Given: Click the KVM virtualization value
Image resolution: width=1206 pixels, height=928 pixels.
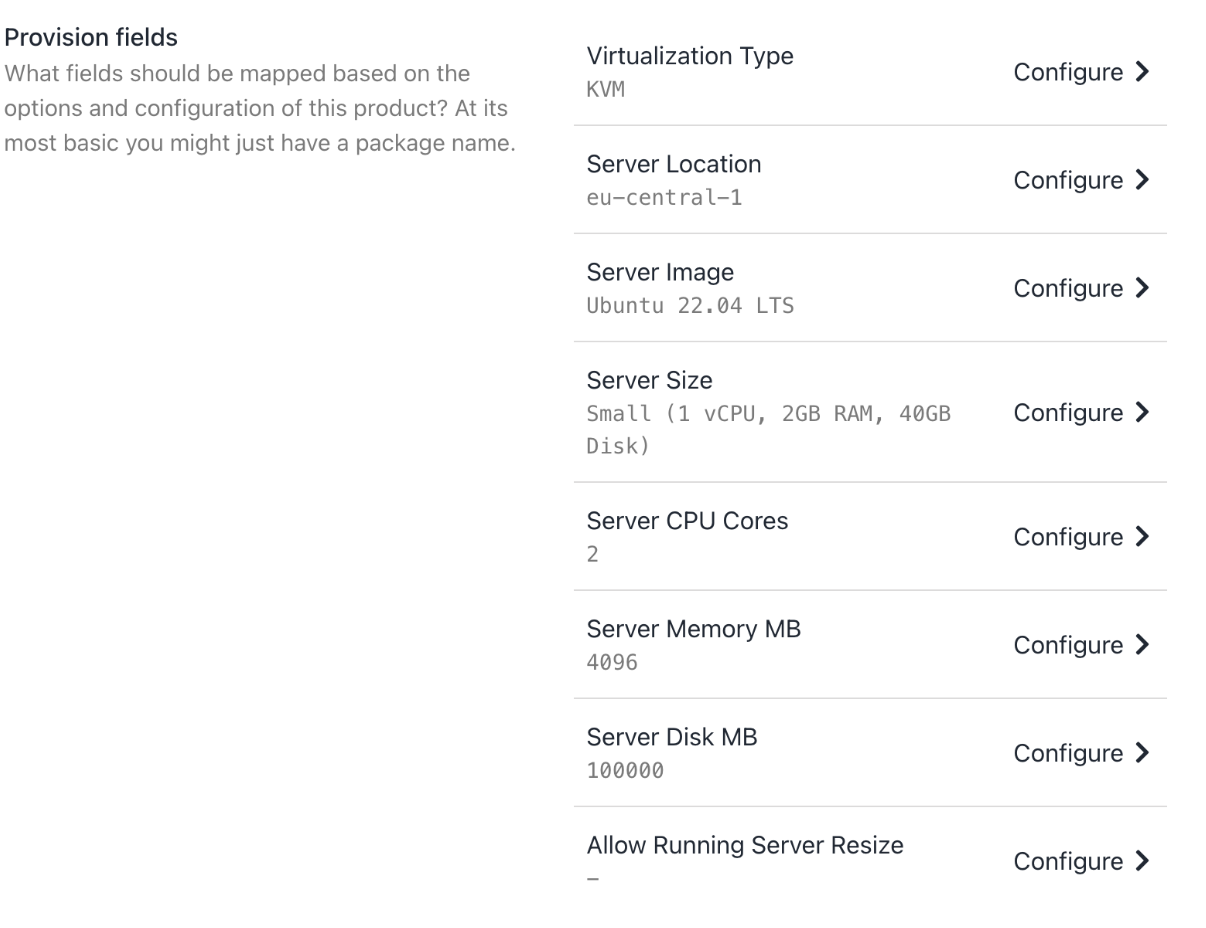Looking at the screenshot, I should click(x=605, y=90).
